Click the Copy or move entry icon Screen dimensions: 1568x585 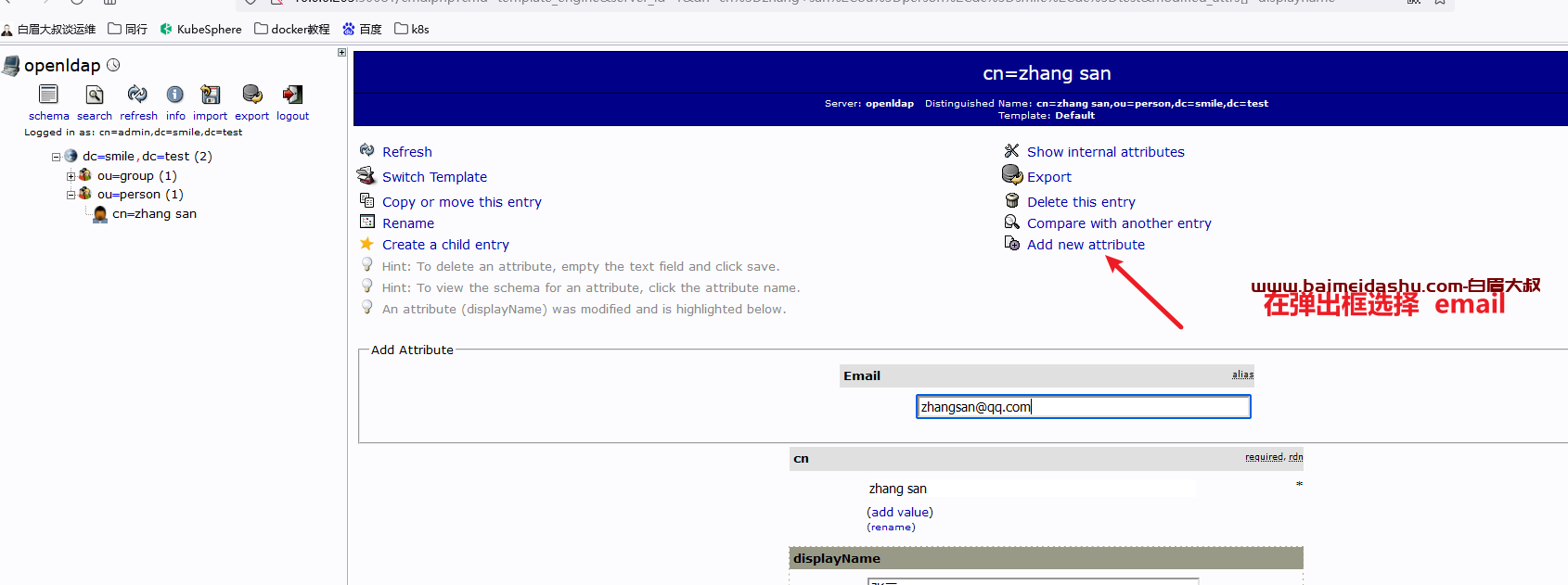click(366, 200)
